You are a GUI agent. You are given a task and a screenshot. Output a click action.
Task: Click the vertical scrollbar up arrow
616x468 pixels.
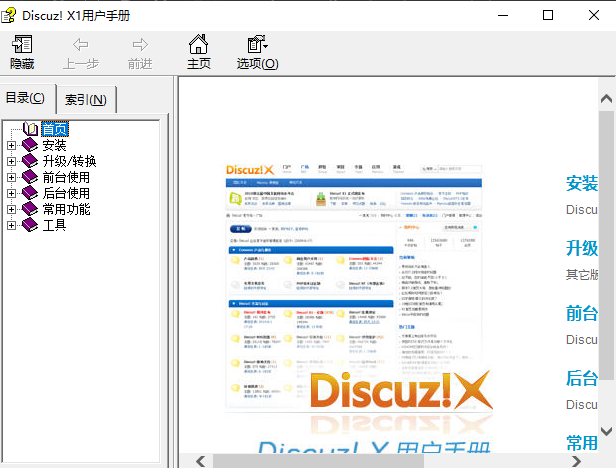[x=607, y=99]
